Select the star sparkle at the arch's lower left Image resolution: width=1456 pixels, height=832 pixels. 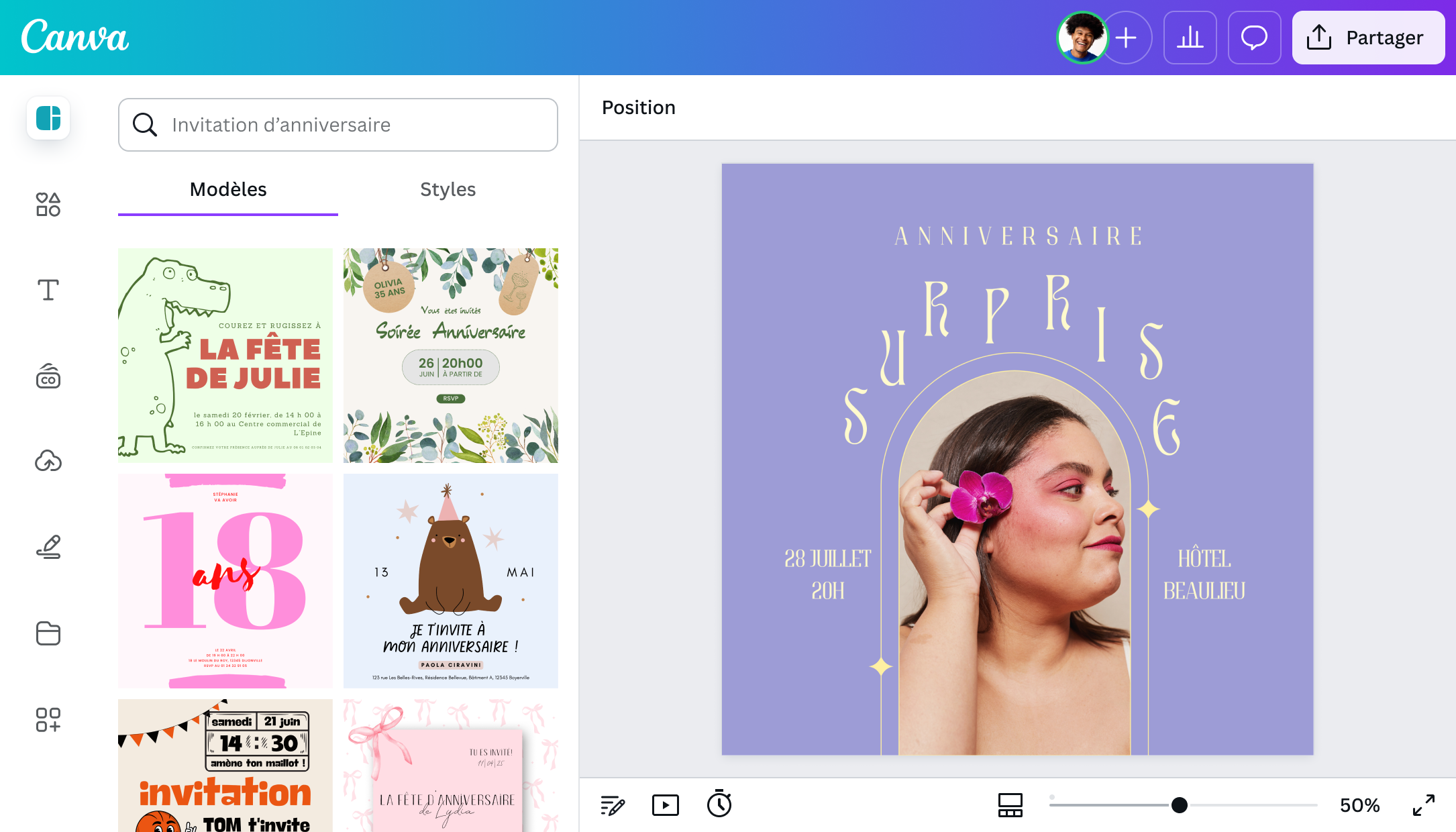(881, 666)
